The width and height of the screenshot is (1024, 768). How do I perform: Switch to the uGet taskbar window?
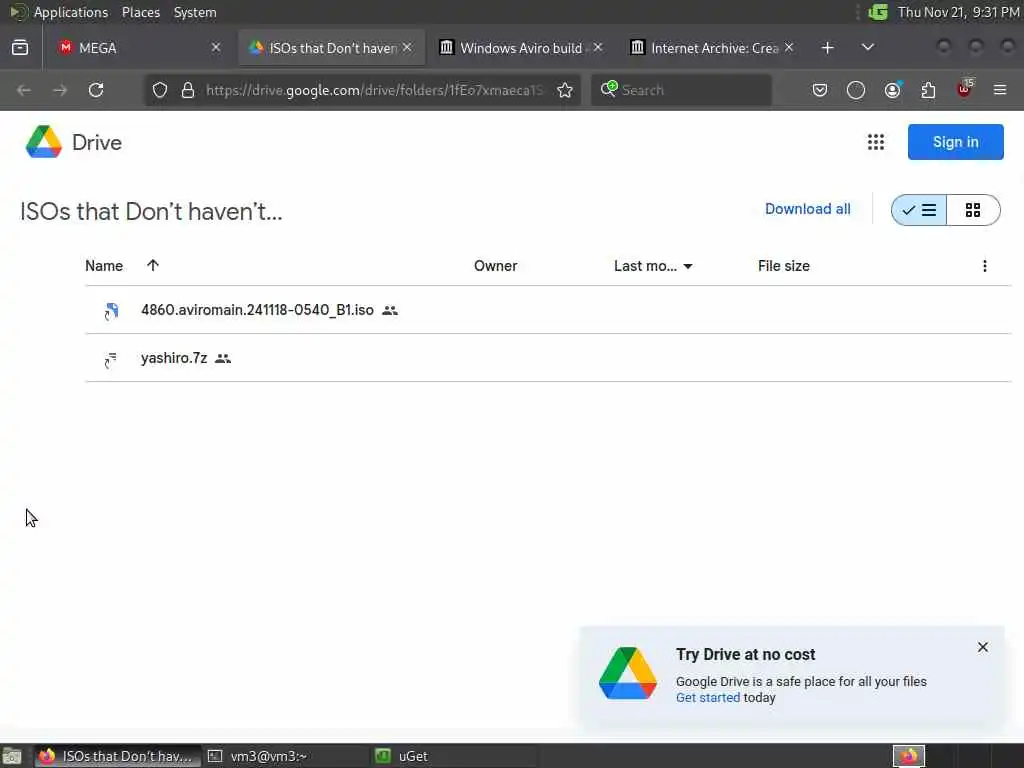click(453, 756)
